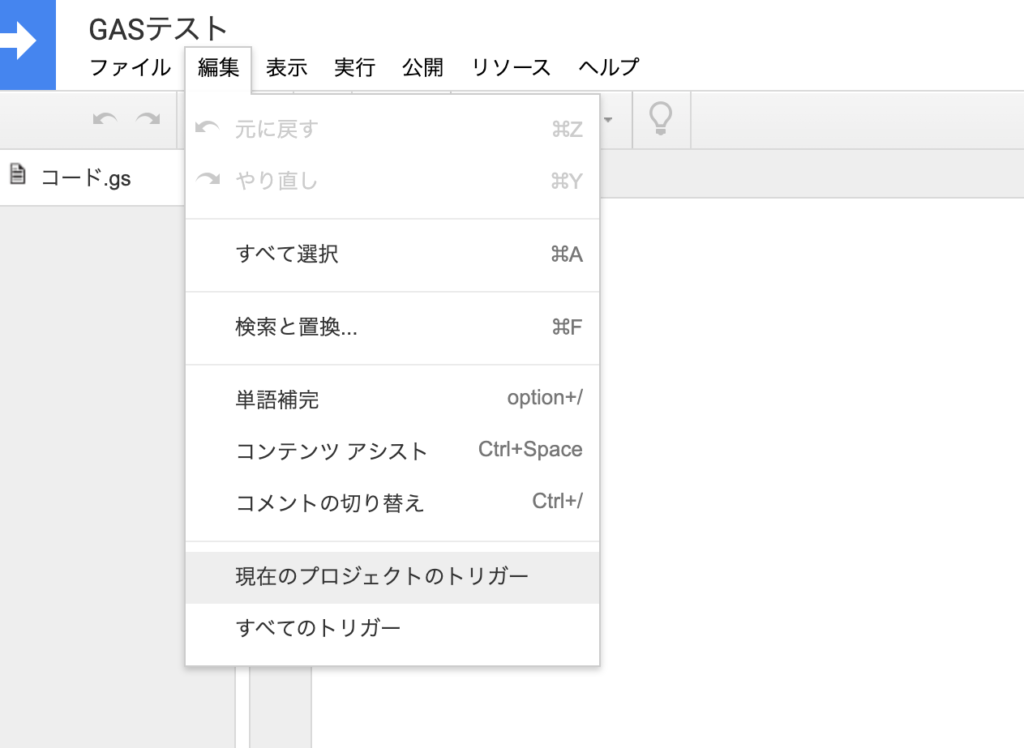The height and width of the screenshot is (748, 1024).
Task: Click the undo arrow in the toolbar
Action: pyautogui.click(x=104, y=120)
